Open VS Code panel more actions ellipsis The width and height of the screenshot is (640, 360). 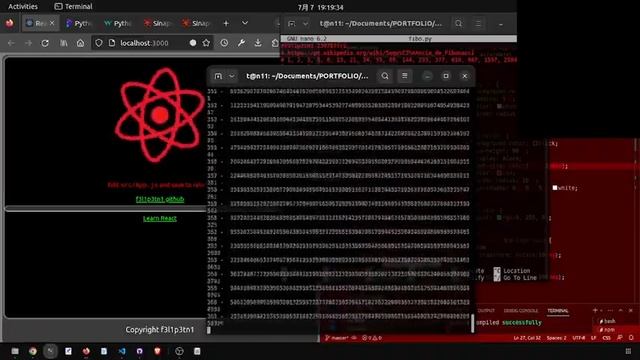pyautogui.click(x=610, y=311)
